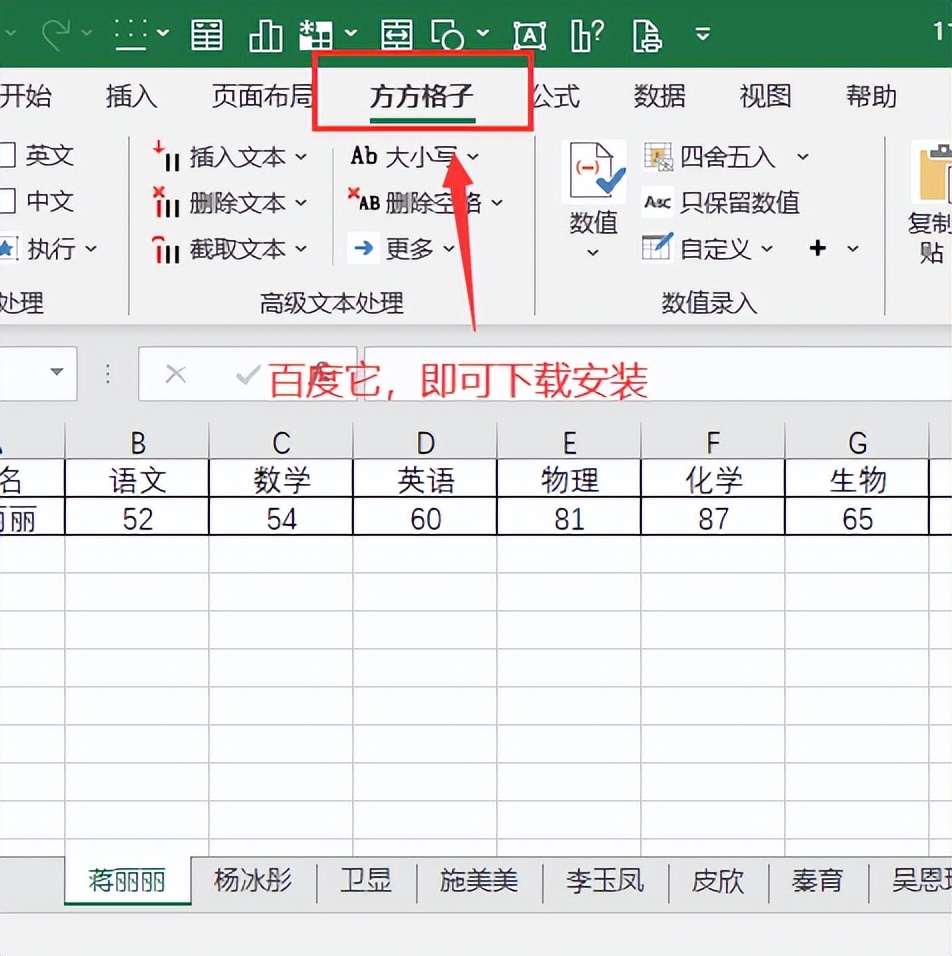Screen dimensions: 952x956
Task: Switch to the 皮欣 sheet tab
Action: point(718,880)
